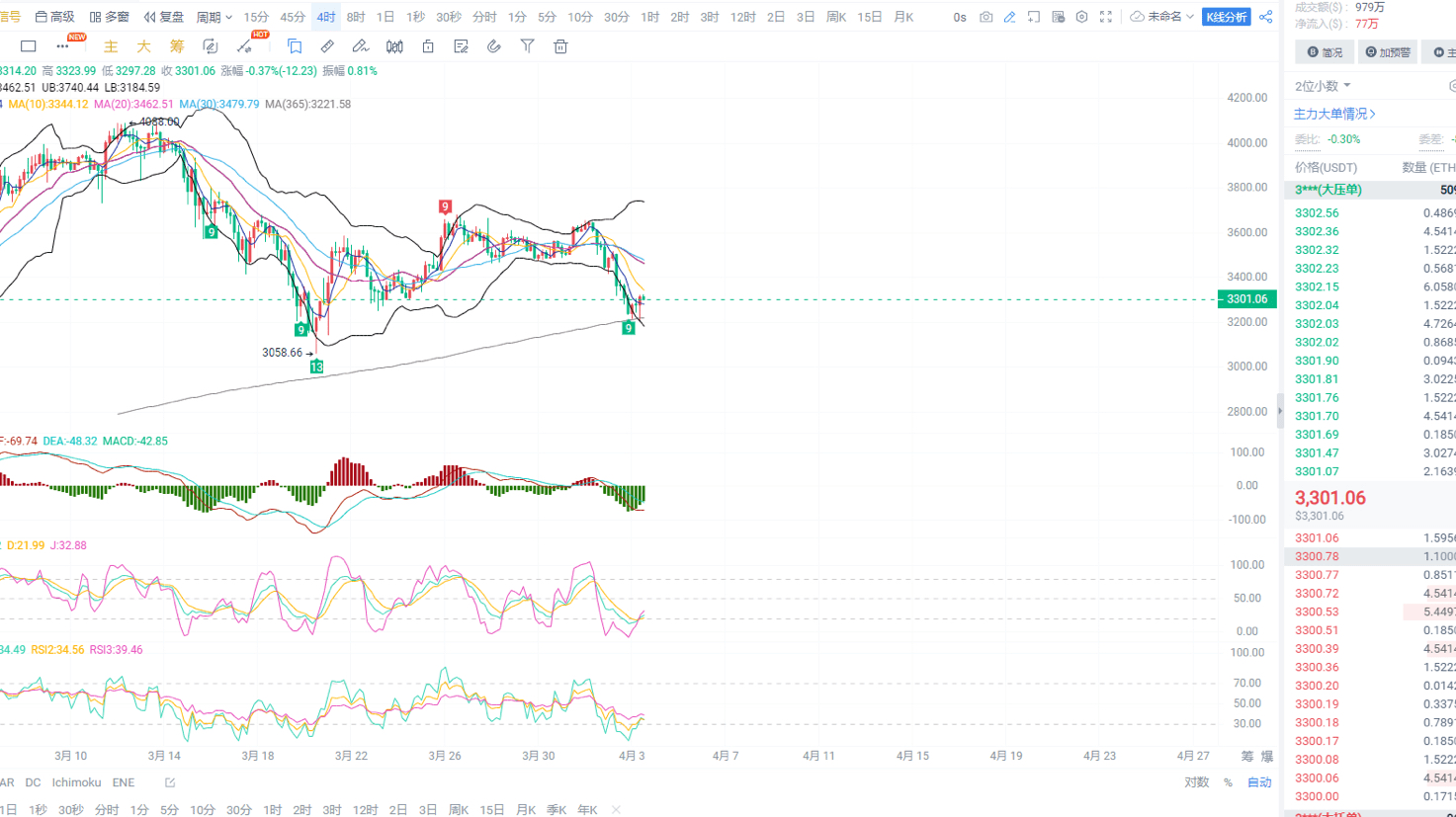Enter fullscreen chart mode
The image size is (1456, 817).
1106,17
